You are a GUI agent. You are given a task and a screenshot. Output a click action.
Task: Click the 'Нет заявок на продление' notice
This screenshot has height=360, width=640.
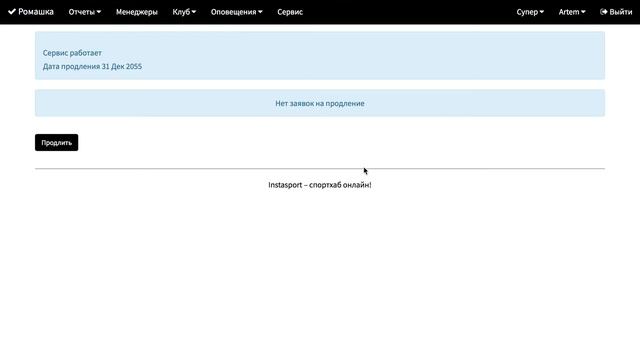click(320, 103)
